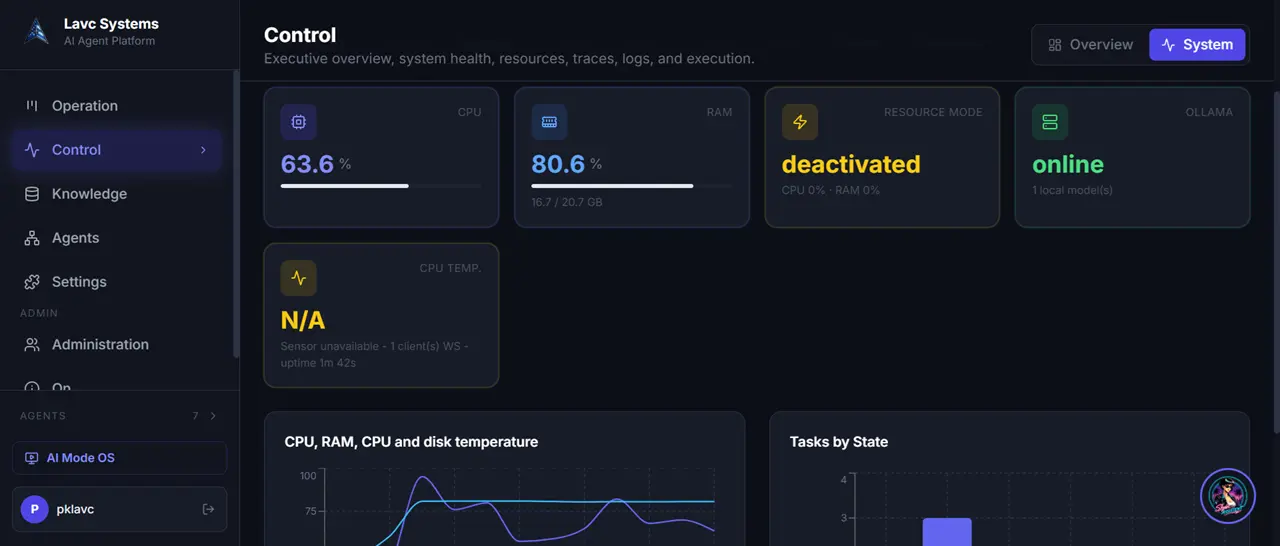This screenshot has height=546, width=1280.
Task: Click the CPU chip icon
Action: 299,122
